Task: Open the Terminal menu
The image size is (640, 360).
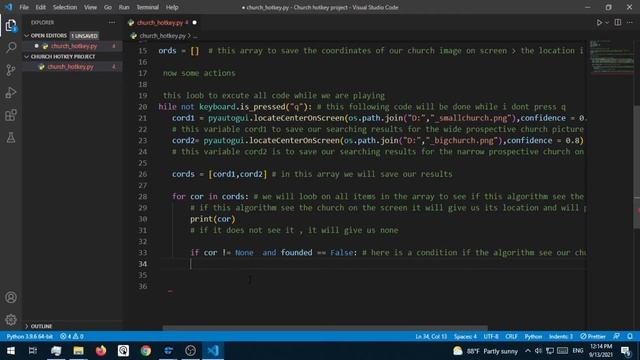Action: tap(147, 7)
